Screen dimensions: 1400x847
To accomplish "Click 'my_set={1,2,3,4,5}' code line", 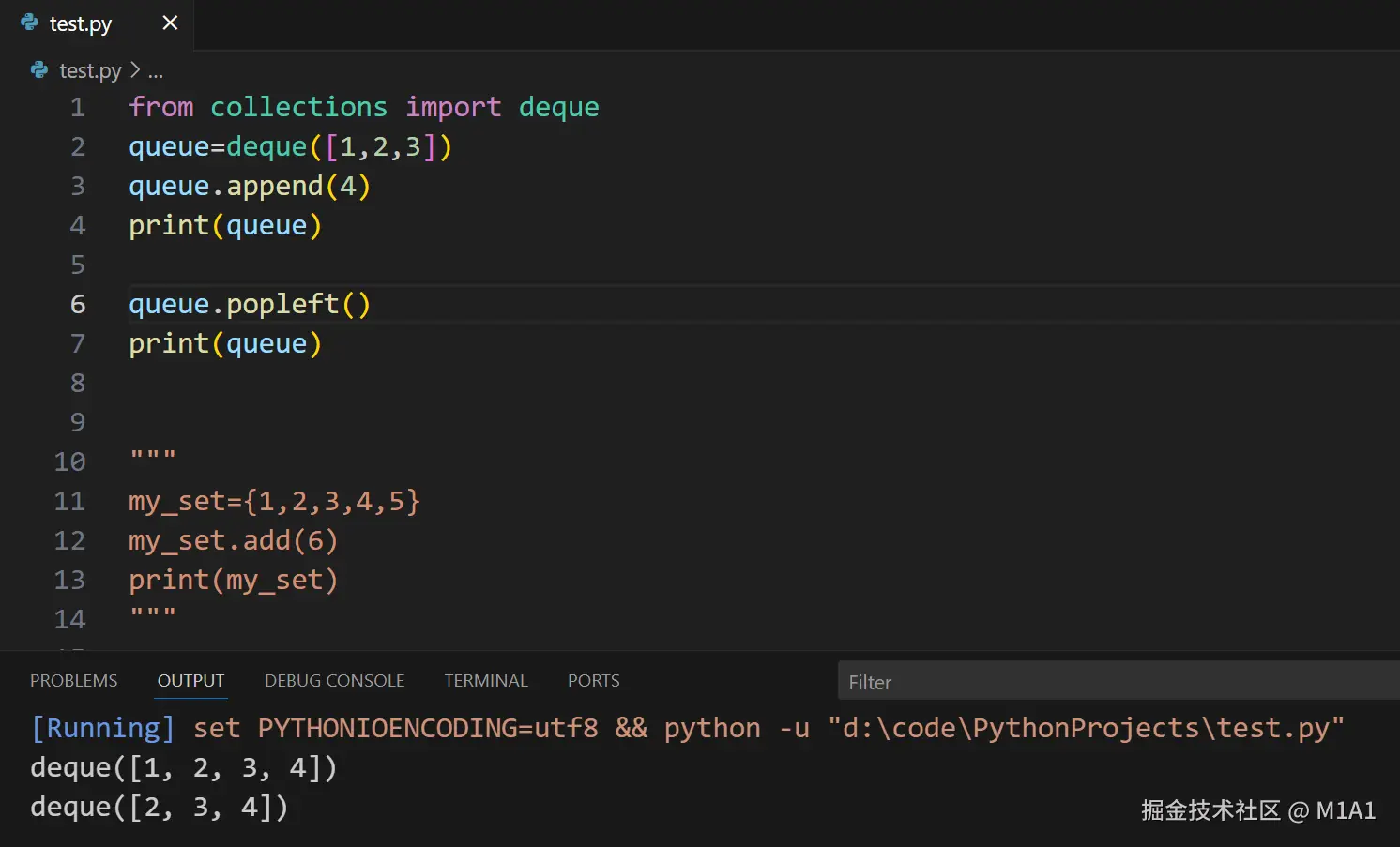I will (x=274, y=502).
